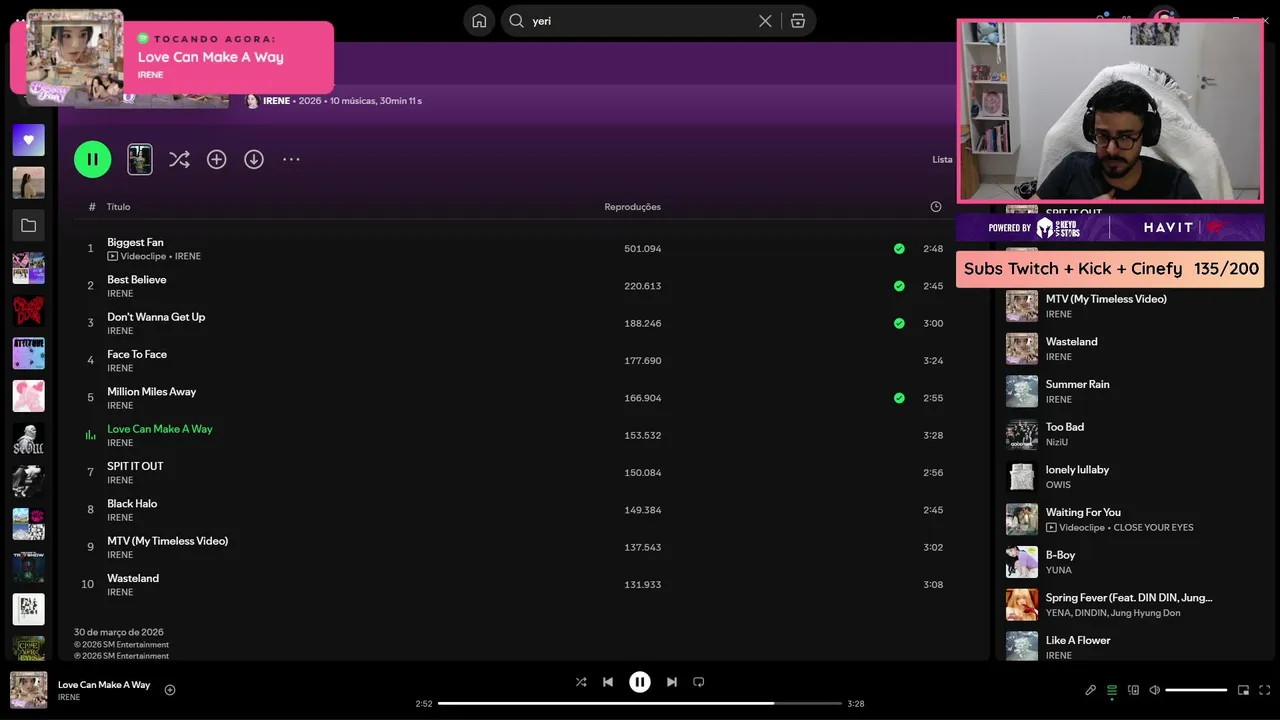Screen dimensions: 1280x720
Task: Mute audio with the speaker icon
Action: (1154, 690)
